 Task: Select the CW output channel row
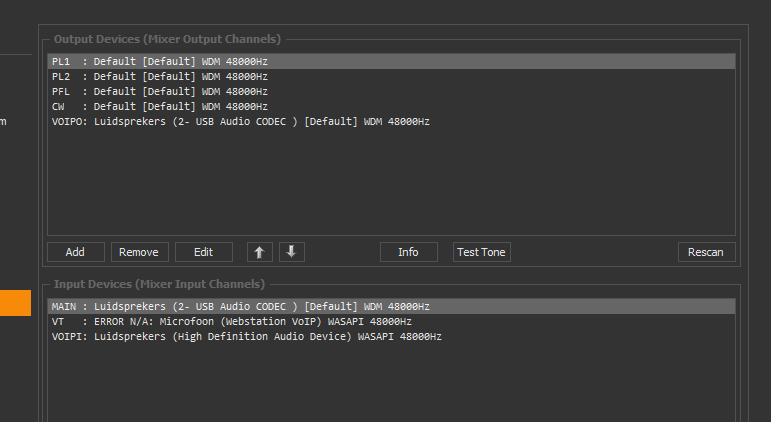click(160, 106)
